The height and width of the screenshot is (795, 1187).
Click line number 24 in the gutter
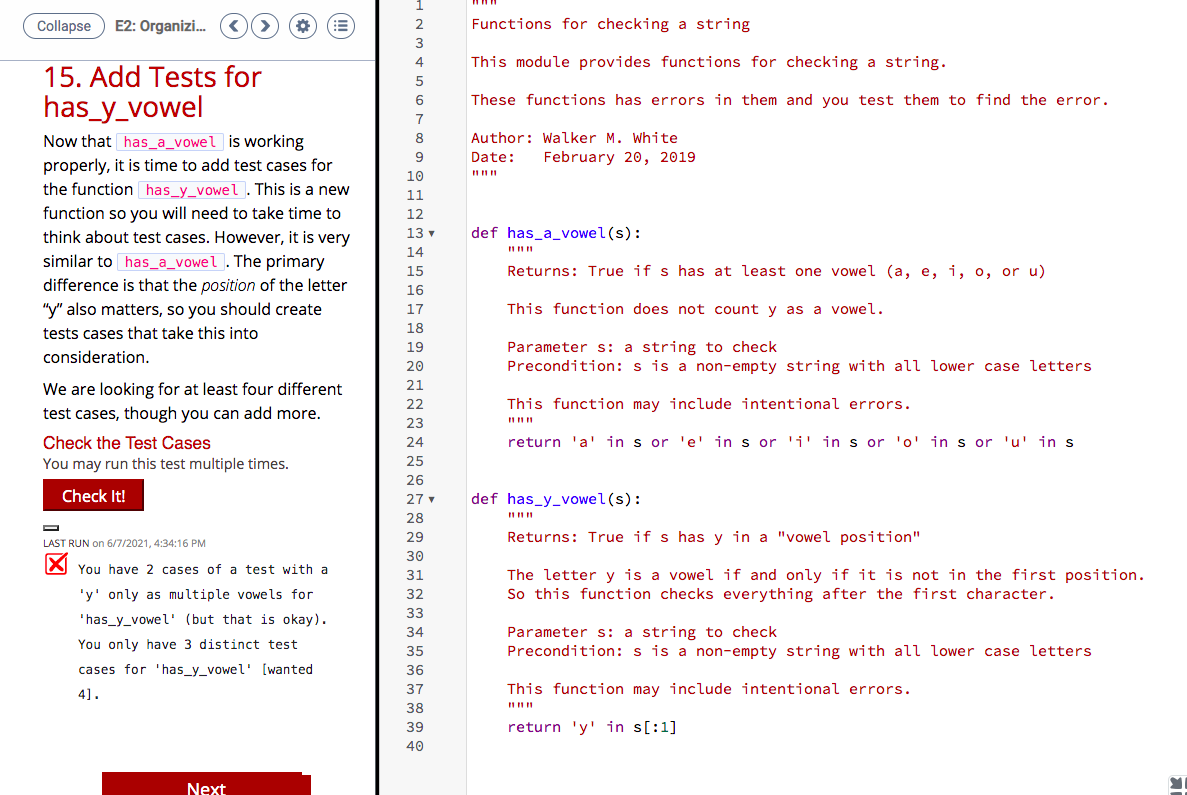coord(415,442)
